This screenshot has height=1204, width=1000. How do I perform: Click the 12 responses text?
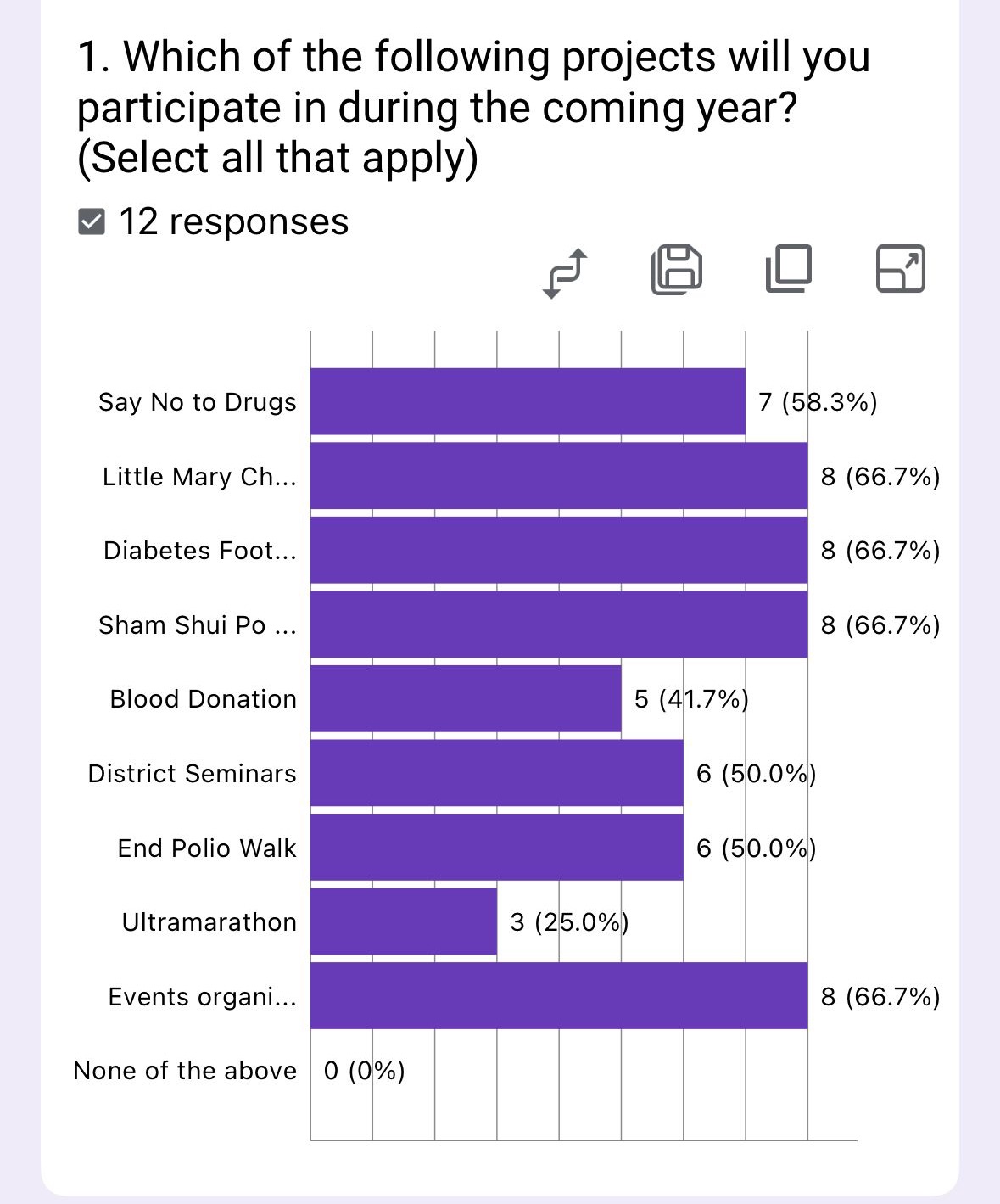[x=234, y=222]
